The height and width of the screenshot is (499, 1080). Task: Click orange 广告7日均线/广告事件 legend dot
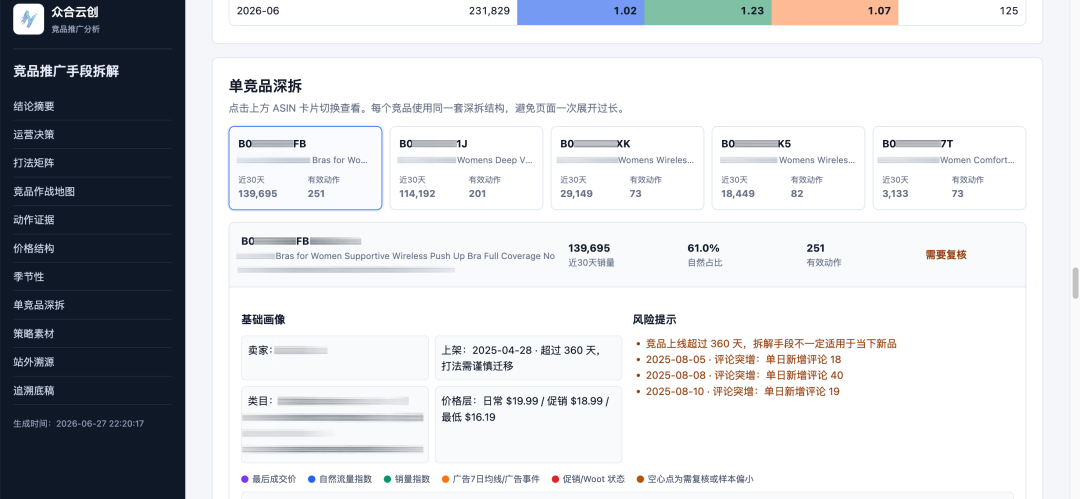445,479
